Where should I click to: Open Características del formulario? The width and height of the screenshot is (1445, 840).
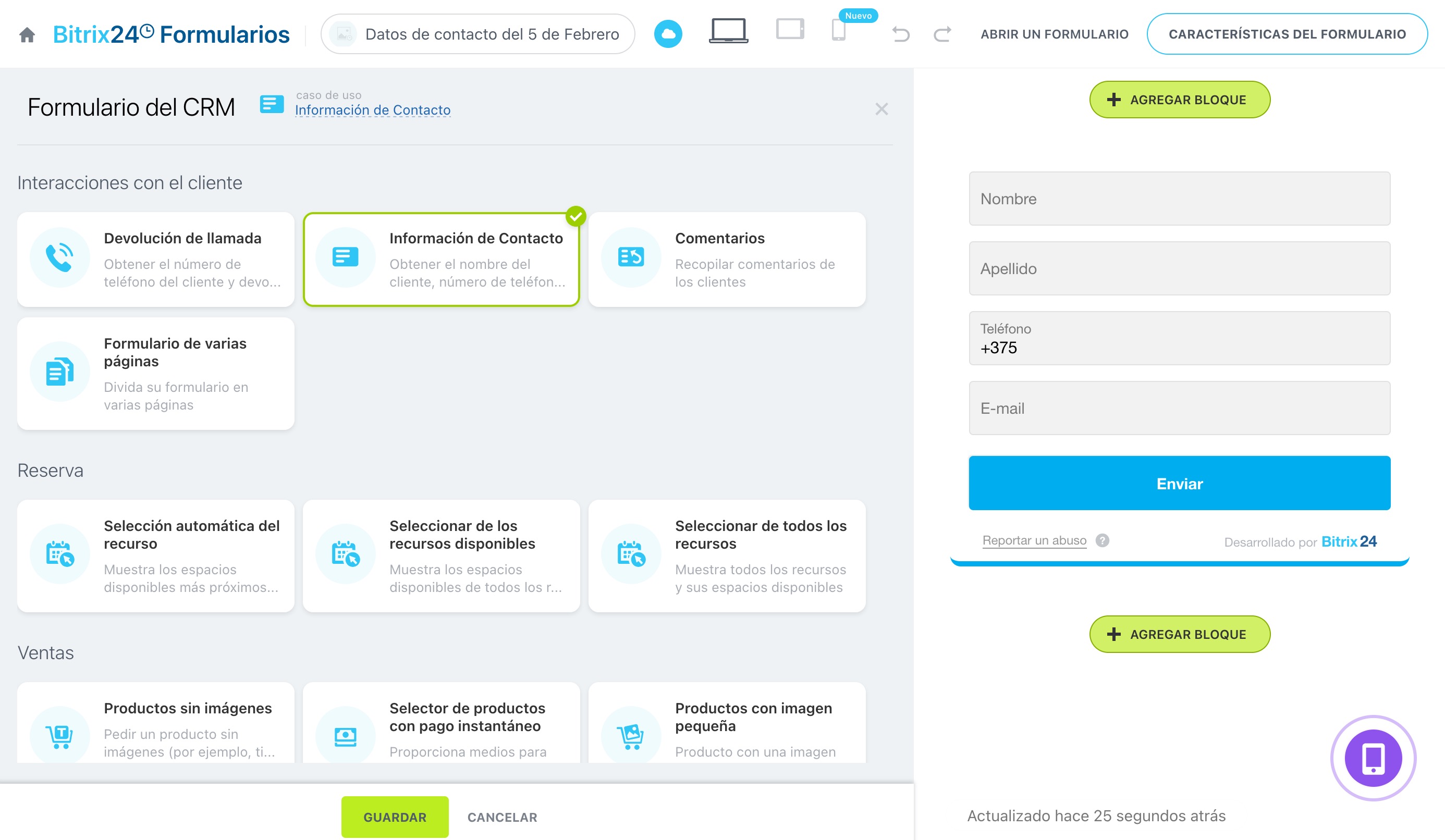1287,34
